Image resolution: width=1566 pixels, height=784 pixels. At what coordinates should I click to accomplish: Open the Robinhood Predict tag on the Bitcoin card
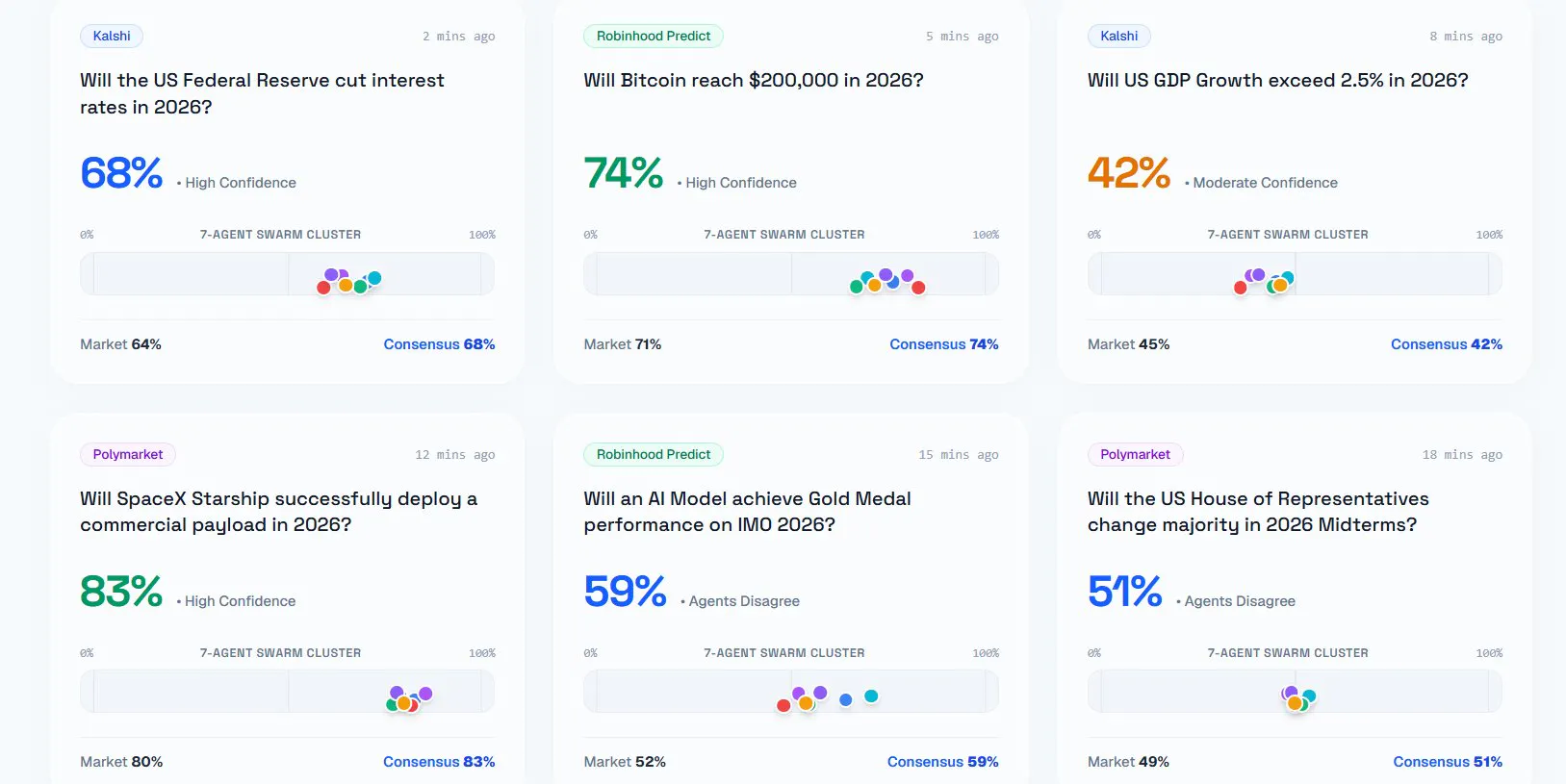click(654, 37)
